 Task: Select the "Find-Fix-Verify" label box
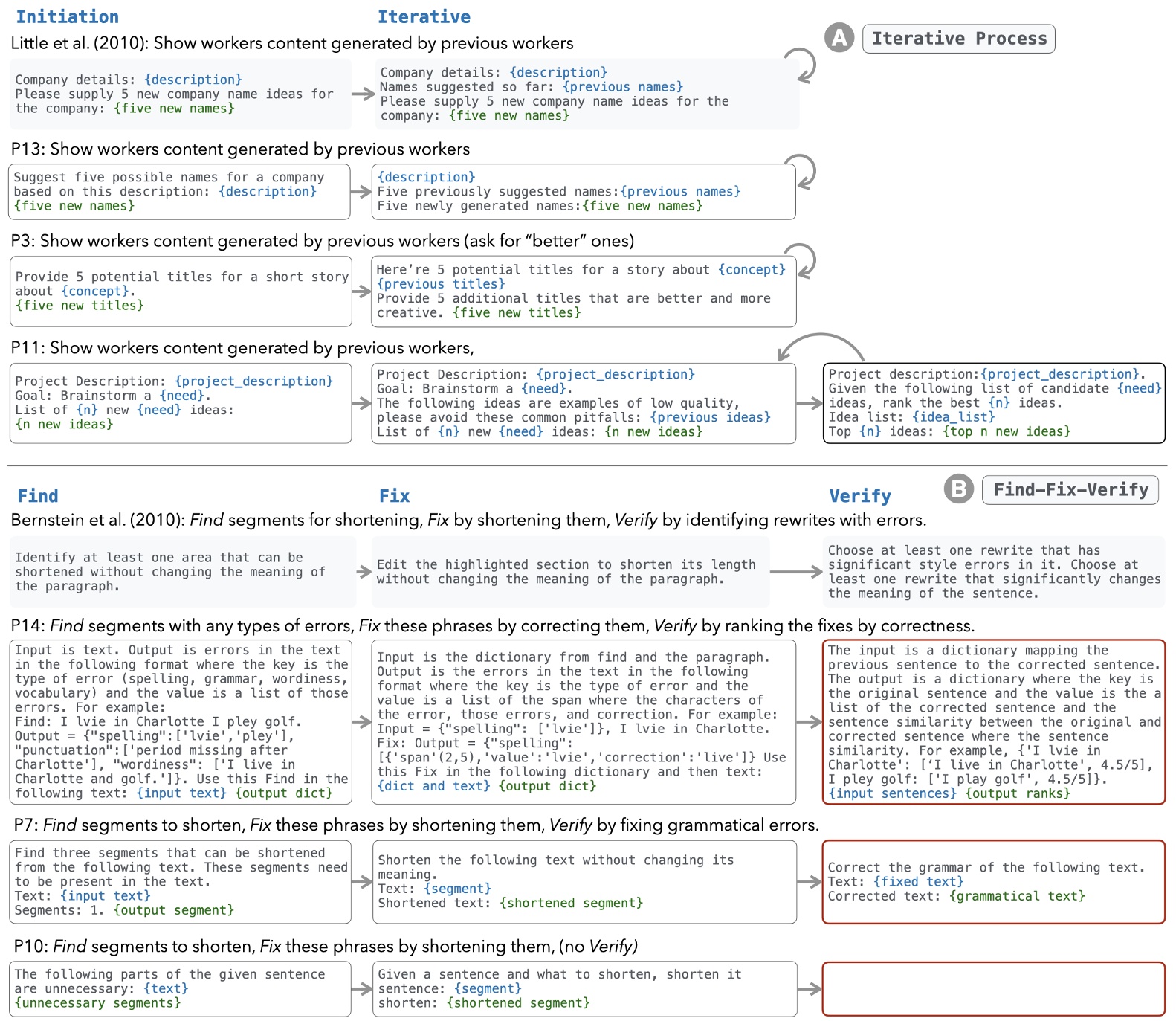coord(1070,490)
